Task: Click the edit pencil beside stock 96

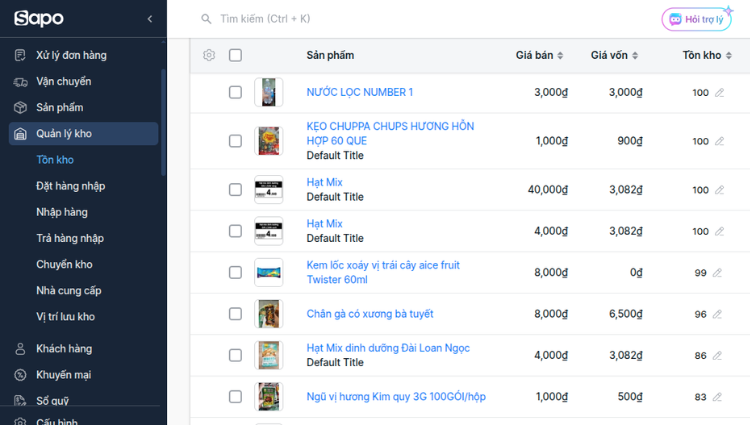Action: tap(717, 314)
